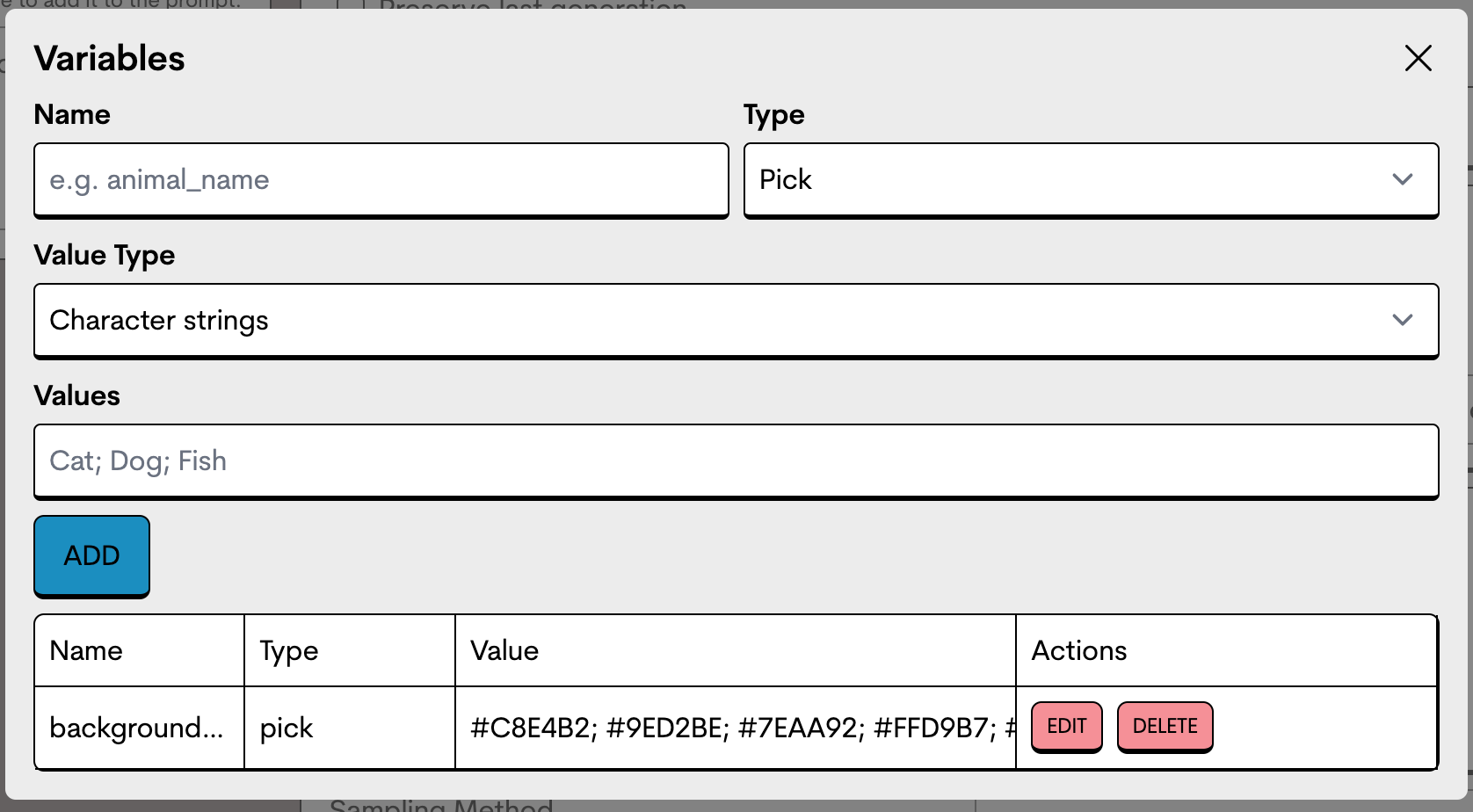Open the Value Type dropdown showing Character strings
Screen dimensions: 1473x812
736,321
